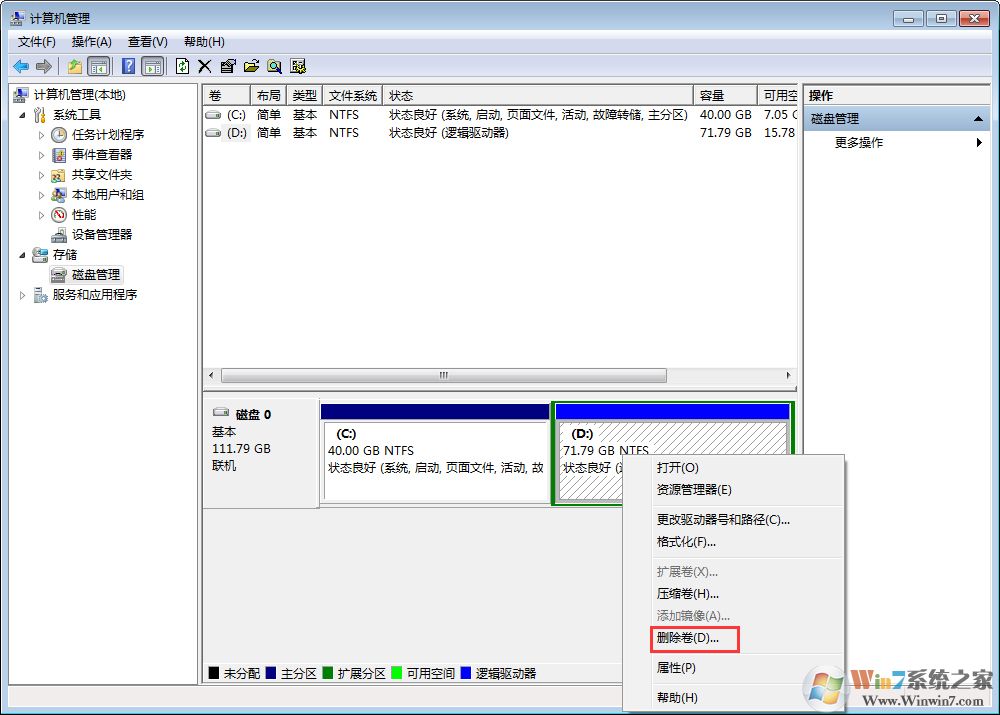Collapse the 磁盘管理 section in 操作 pane
The width and height of the screenshot is (1000, 715).
(x=978, y=118)
